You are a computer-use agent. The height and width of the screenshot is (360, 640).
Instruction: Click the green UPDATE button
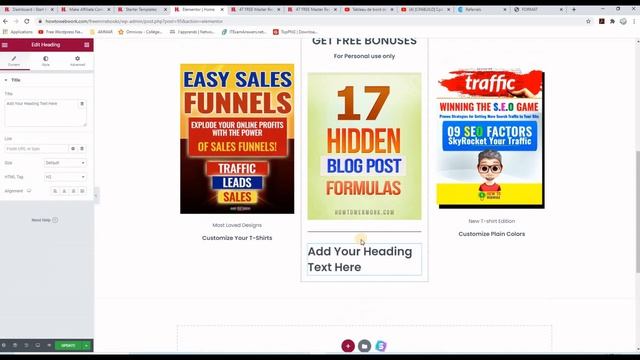click(x=69, y=345)
